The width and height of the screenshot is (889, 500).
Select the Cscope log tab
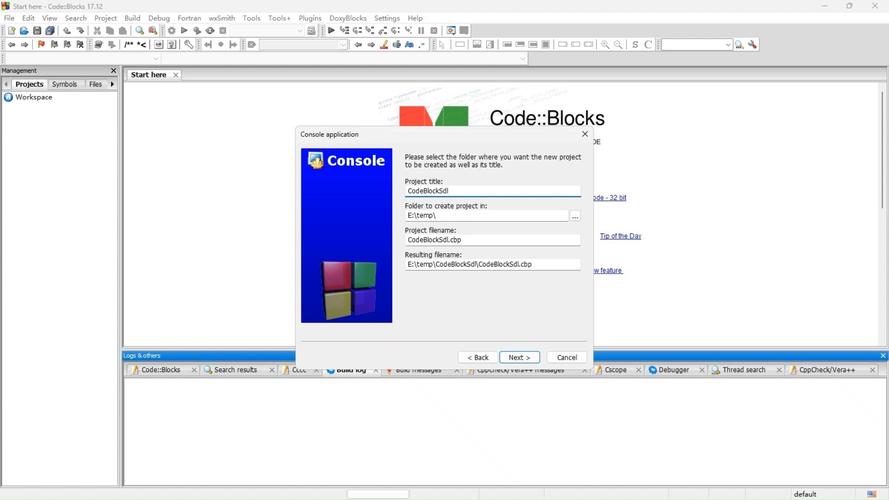(x=615, y=370)
